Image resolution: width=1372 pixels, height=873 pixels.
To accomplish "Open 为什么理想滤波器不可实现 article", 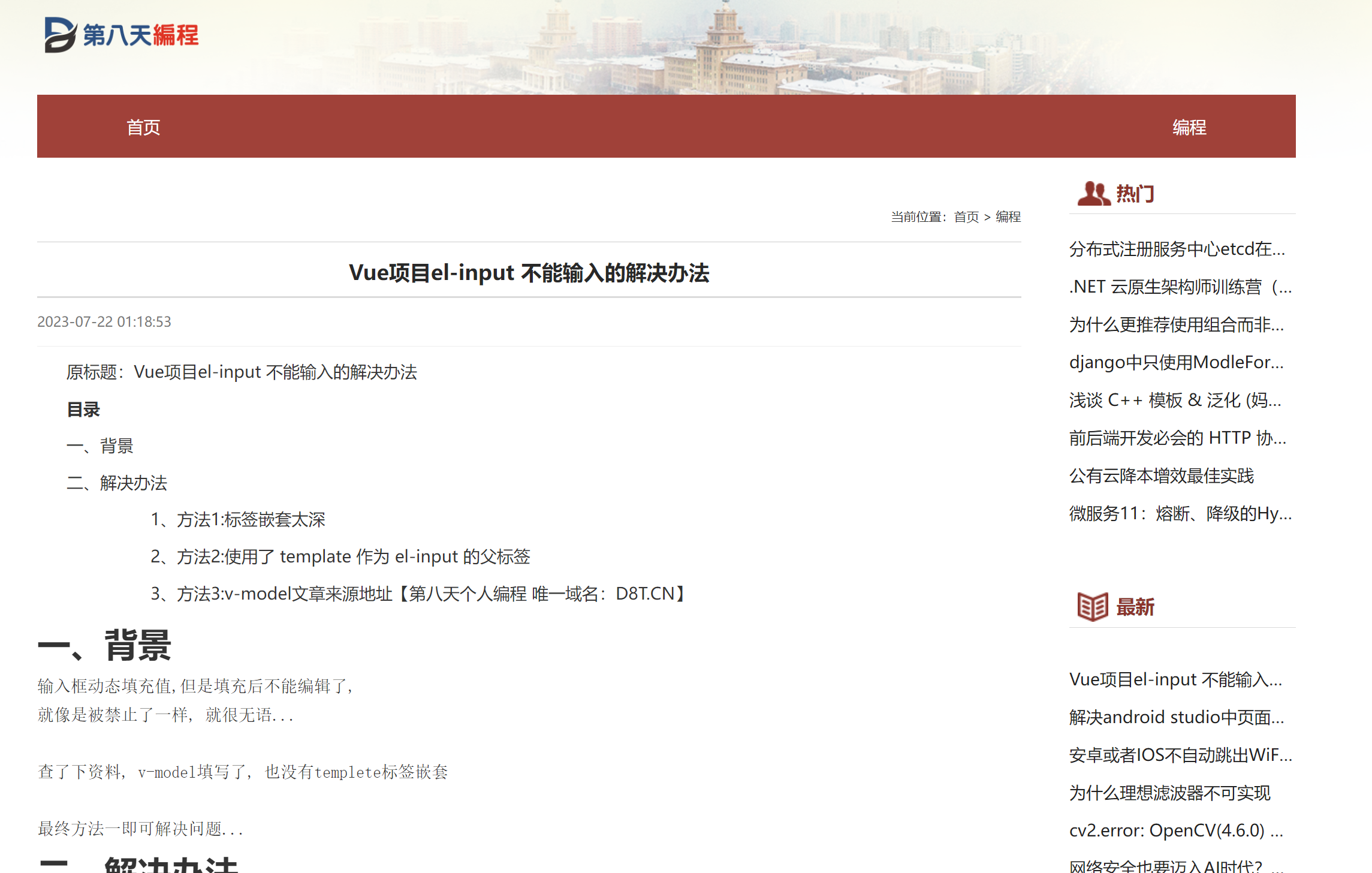I will (1169, 793).
